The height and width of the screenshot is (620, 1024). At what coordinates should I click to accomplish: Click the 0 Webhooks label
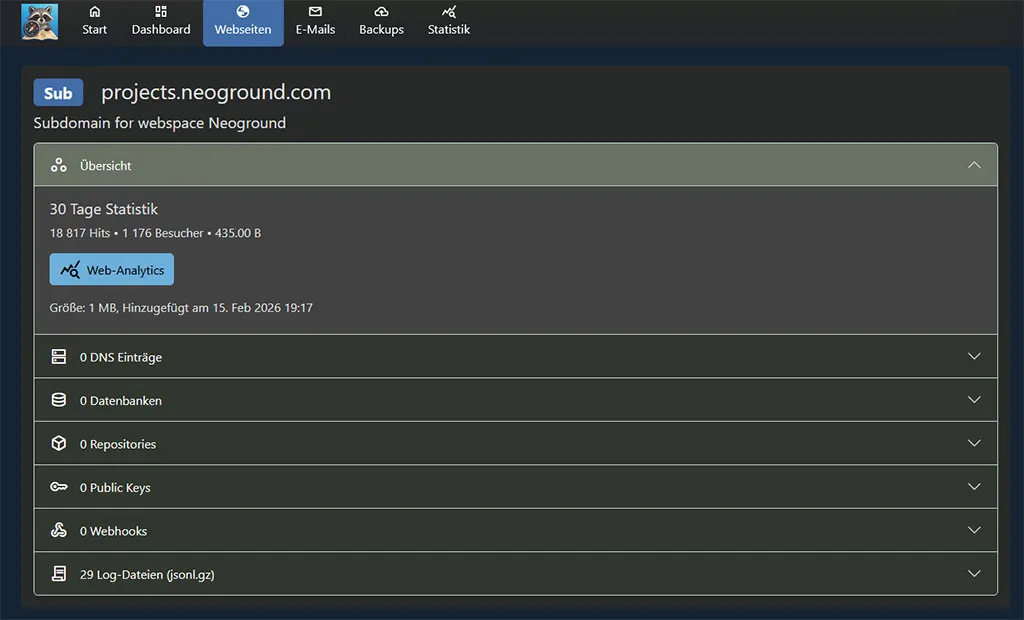coord(113,531)
